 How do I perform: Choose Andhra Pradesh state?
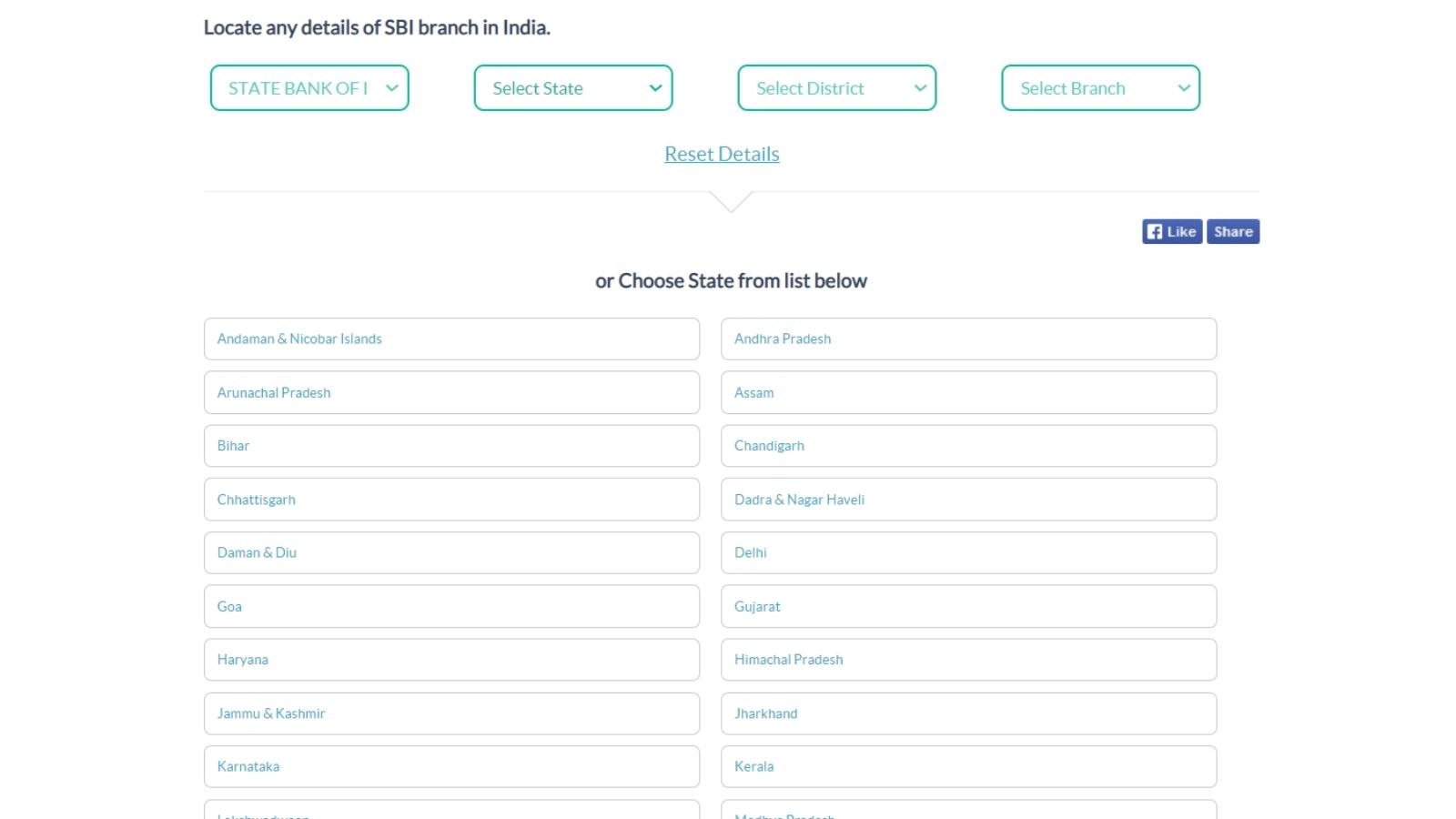tap(969, 339)
